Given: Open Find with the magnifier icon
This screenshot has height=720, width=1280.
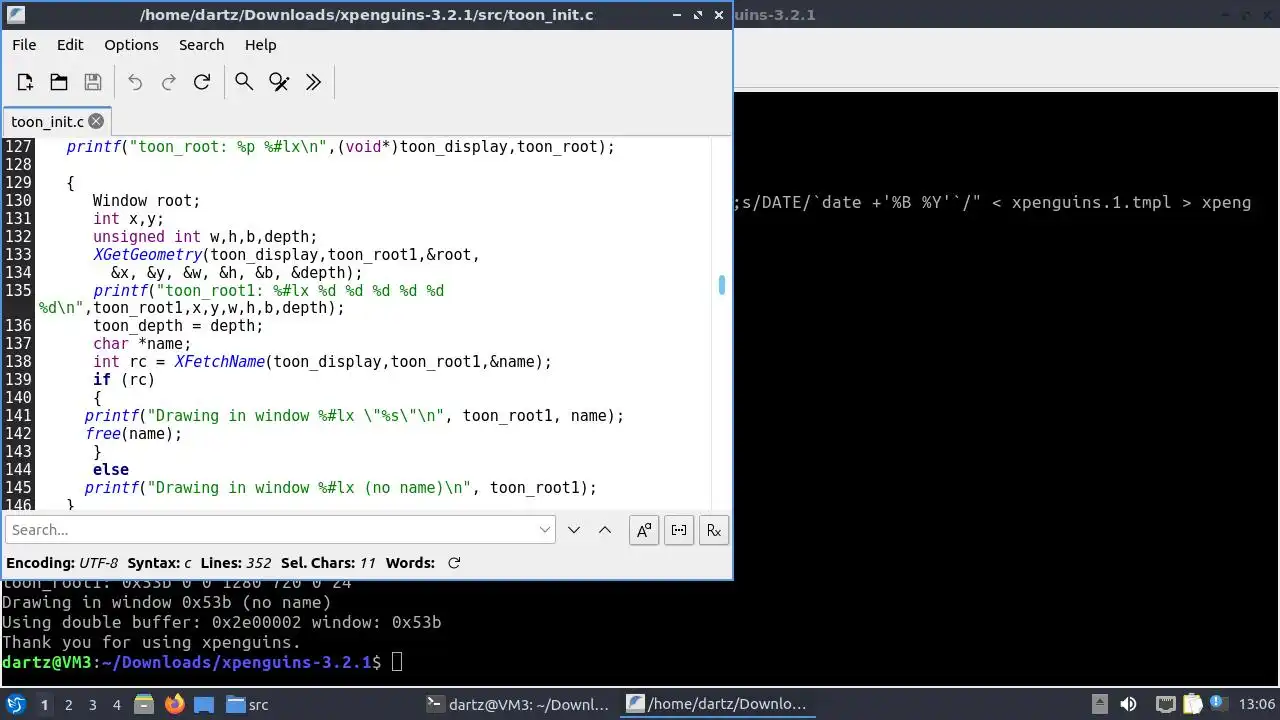Looking at the screenshot, I should [x=244, y=82].
